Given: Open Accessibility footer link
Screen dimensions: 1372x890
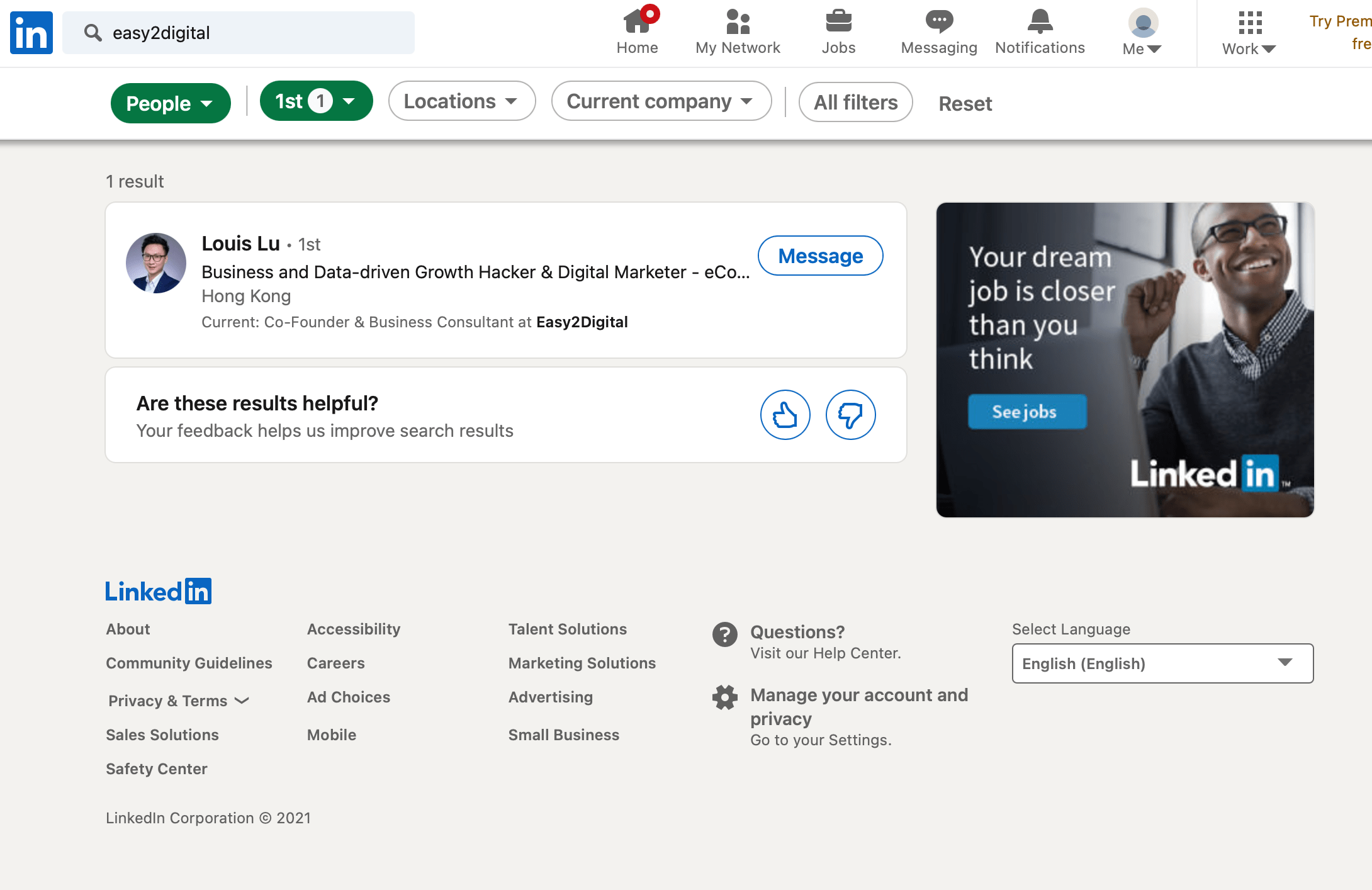Looking at the screenshot, I should pos(354,629).
